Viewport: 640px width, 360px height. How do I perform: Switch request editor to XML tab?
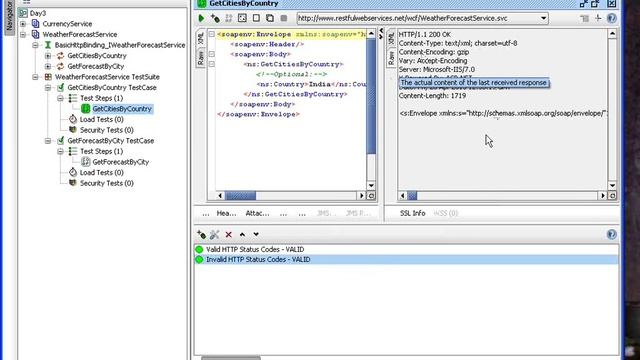click(201, 39)
